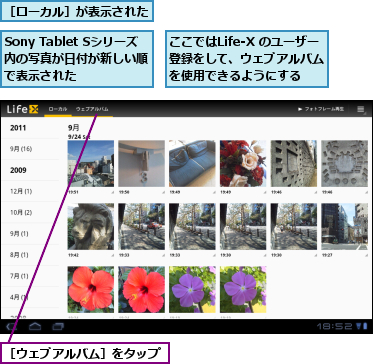Expand options arrow under the rose bouquet photo
The width and height of the screenshot is (373, 364).
(264, 192)
